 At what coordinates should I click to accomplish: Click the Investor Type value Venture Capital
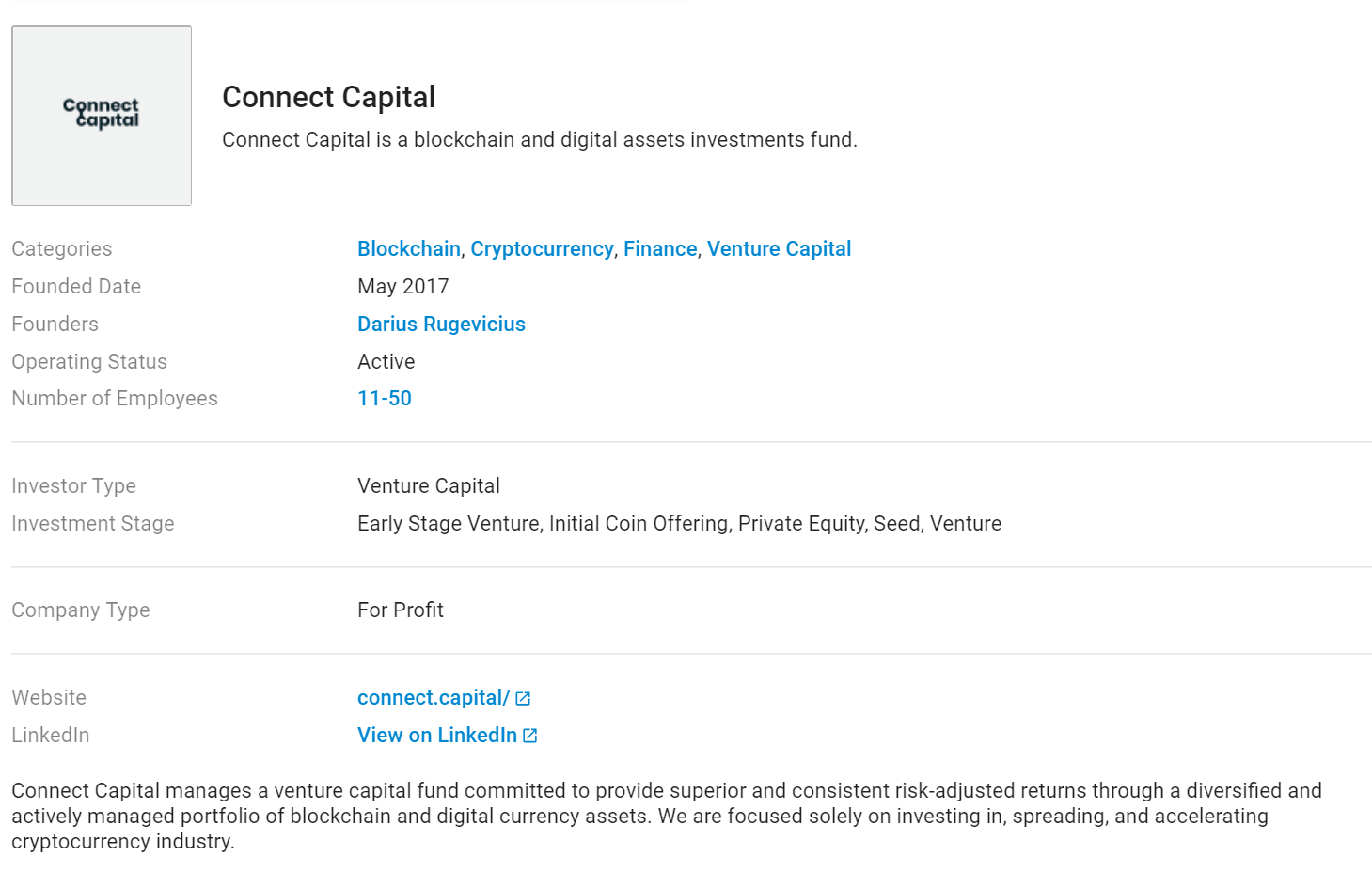(429, 485)
